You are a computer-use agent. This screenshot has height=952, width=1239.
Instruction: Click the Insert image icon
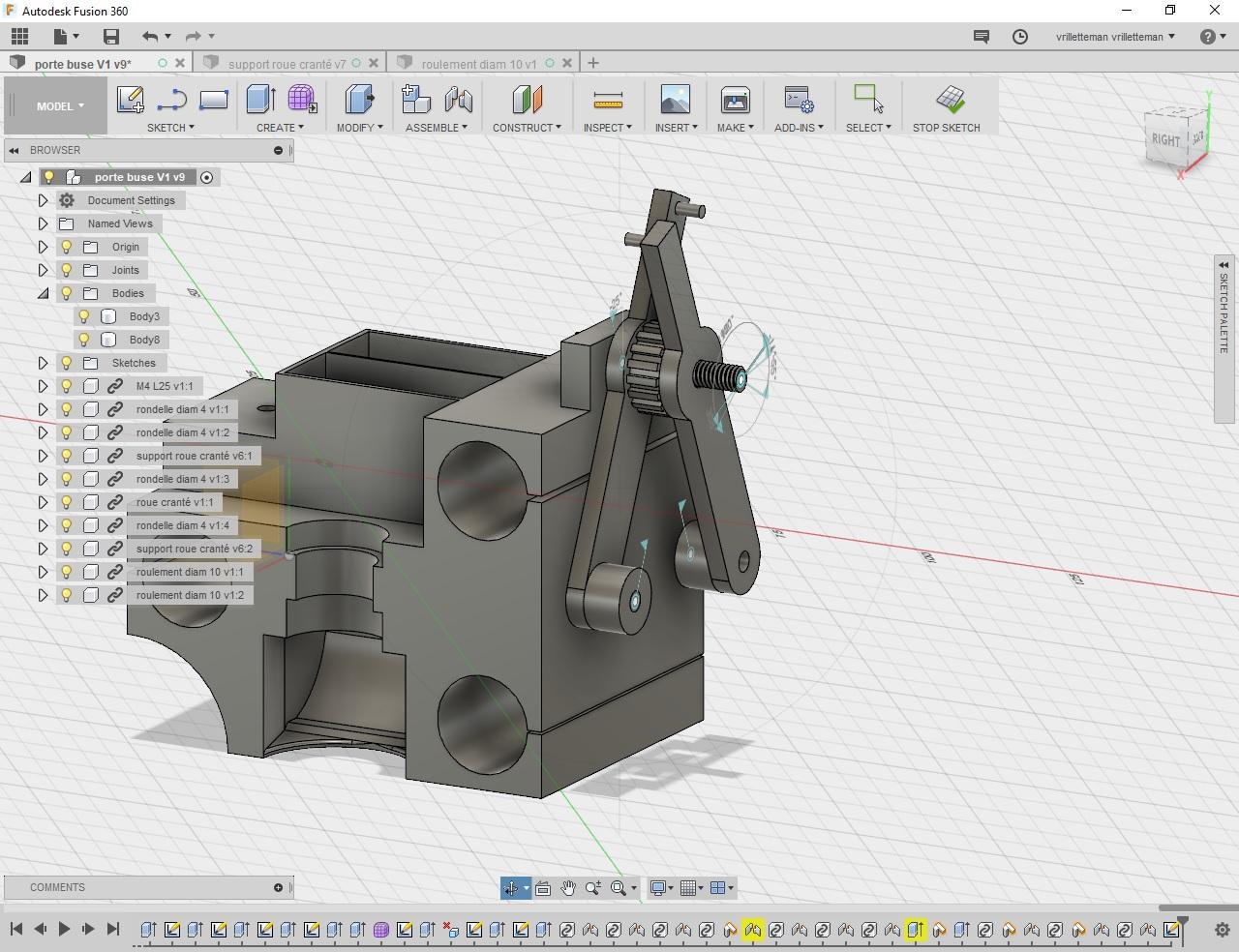pyautogui.click(x=676, y=99)
